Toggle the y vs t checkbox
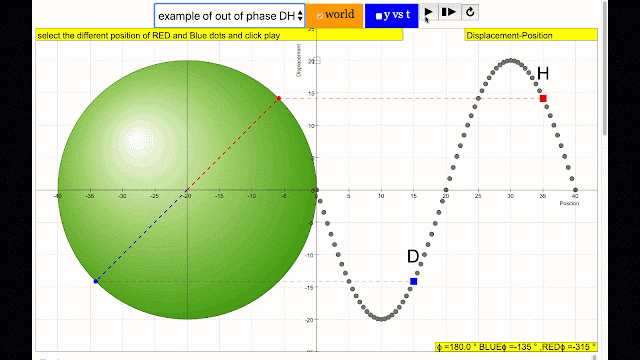Viewport: 640px width, 360px height. [379, 16]
